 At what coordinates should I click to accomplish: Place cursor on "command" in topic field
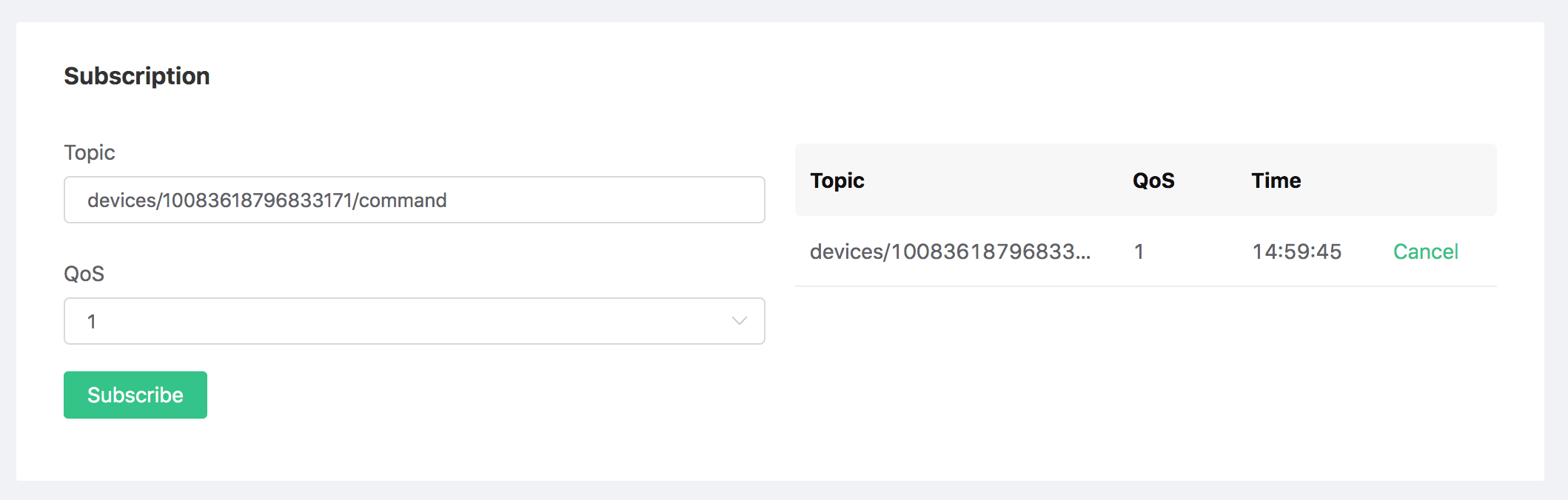402,200
